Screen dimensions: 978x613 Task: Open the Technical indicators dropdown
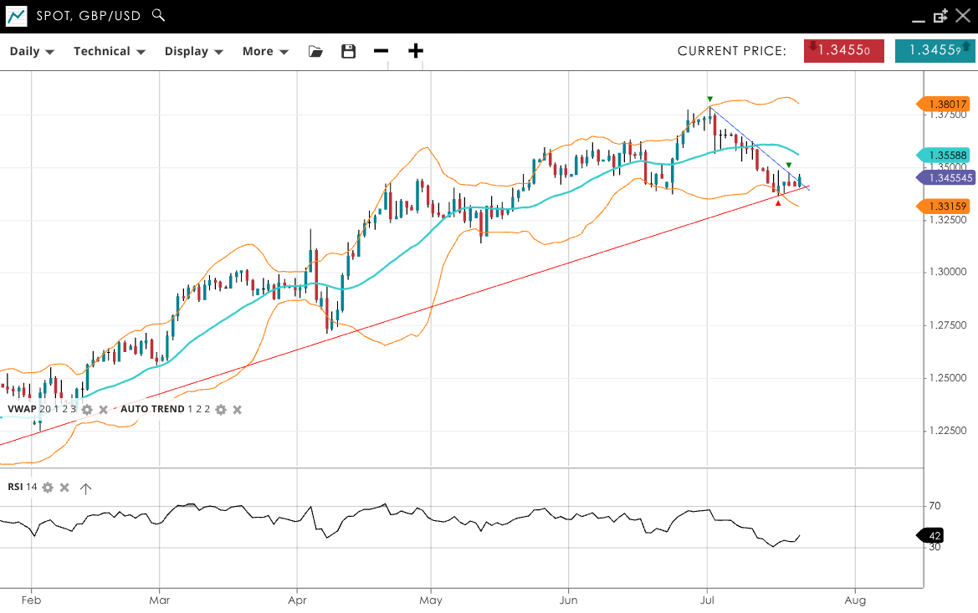point(109,51)
